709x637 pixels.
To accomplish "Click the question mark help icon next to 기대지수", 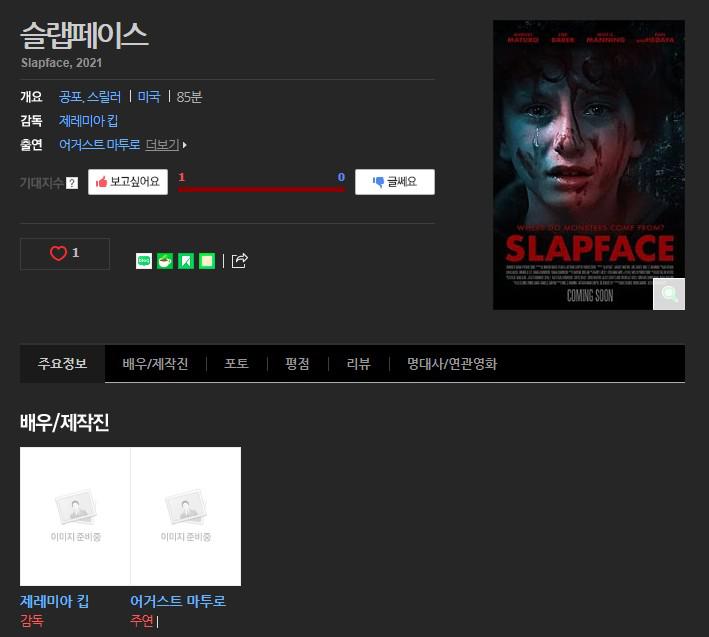I will pos(72,183).
